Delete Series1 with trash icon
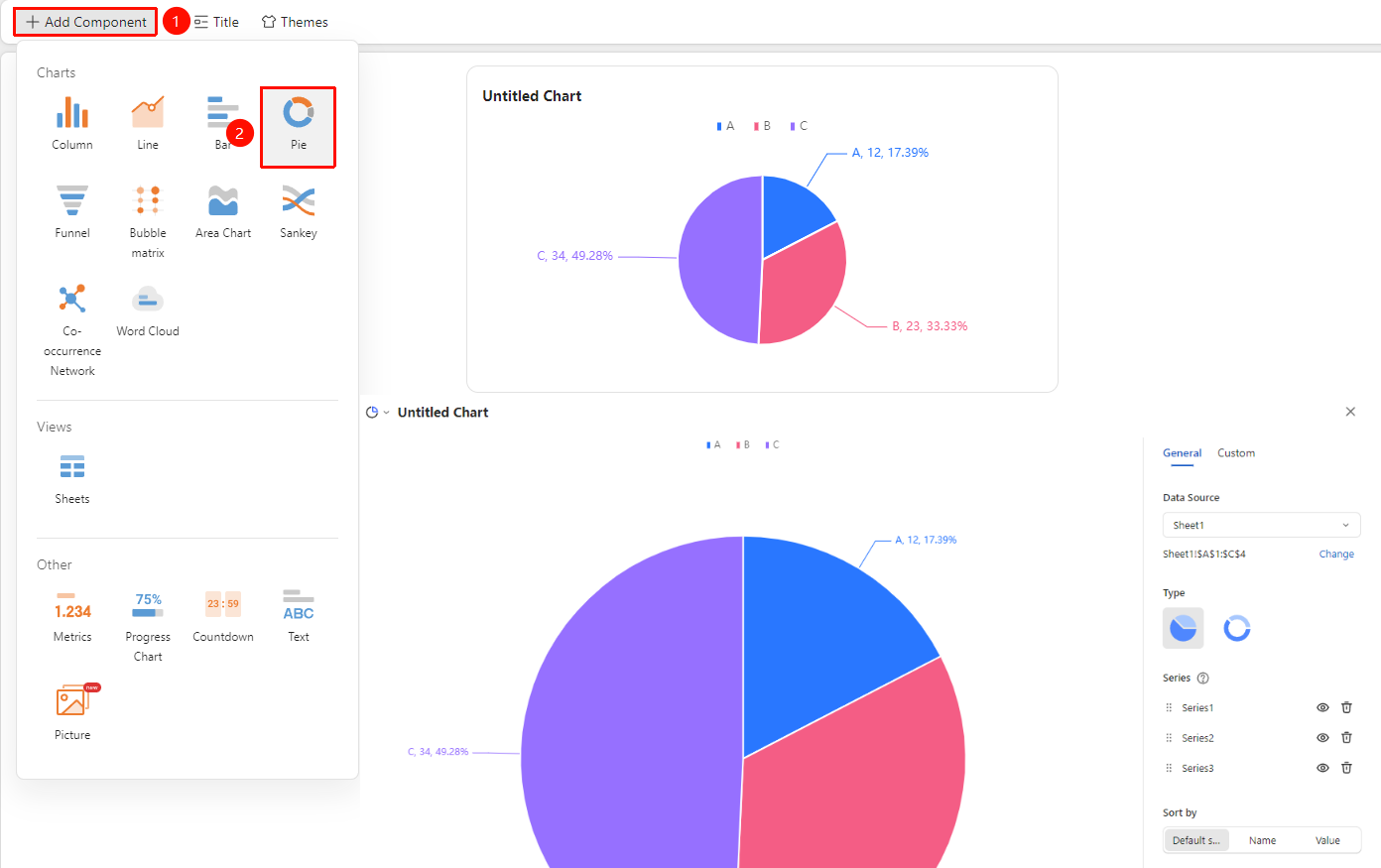The width and height of the screenshot is (1381, 868). pos(1346,707)
